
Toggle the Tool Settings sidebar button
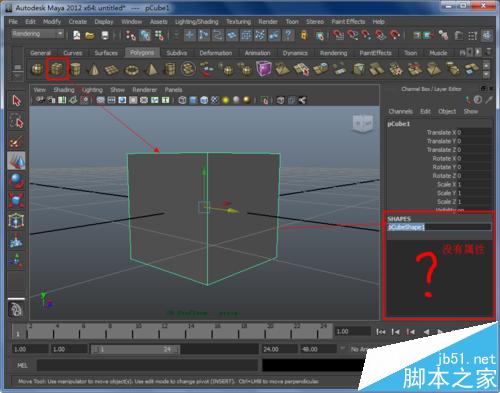click(x=473, y=35)
